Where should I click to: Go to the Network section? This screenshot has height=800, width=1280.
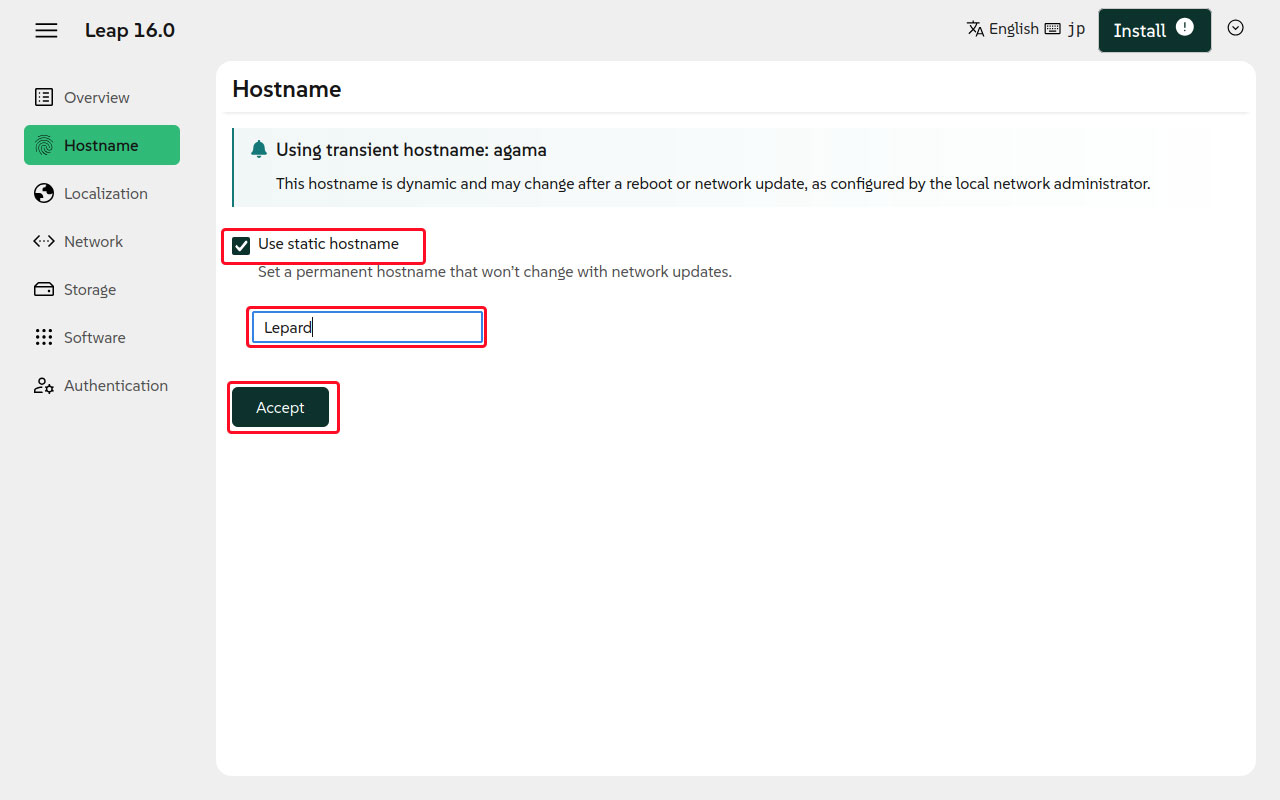coord(93,241)
